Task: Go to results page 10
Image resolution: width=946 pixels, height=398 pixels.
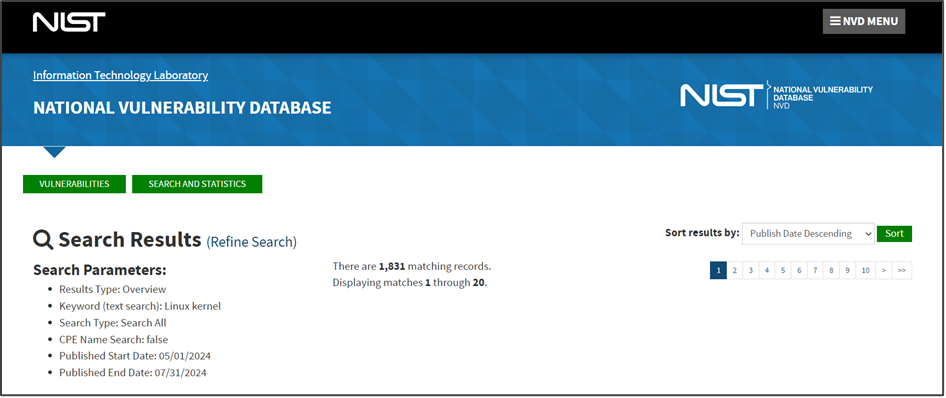Action: (x=866, y=271)
